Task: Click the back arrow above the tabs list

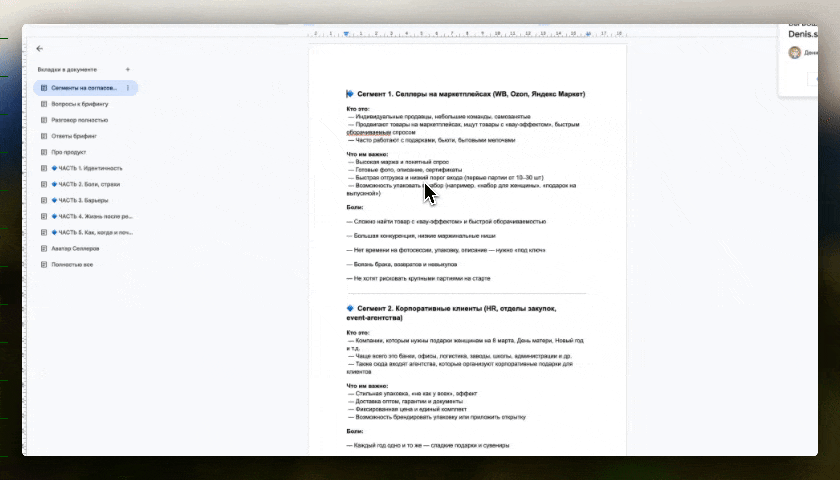Action: (x=40, y=48)
